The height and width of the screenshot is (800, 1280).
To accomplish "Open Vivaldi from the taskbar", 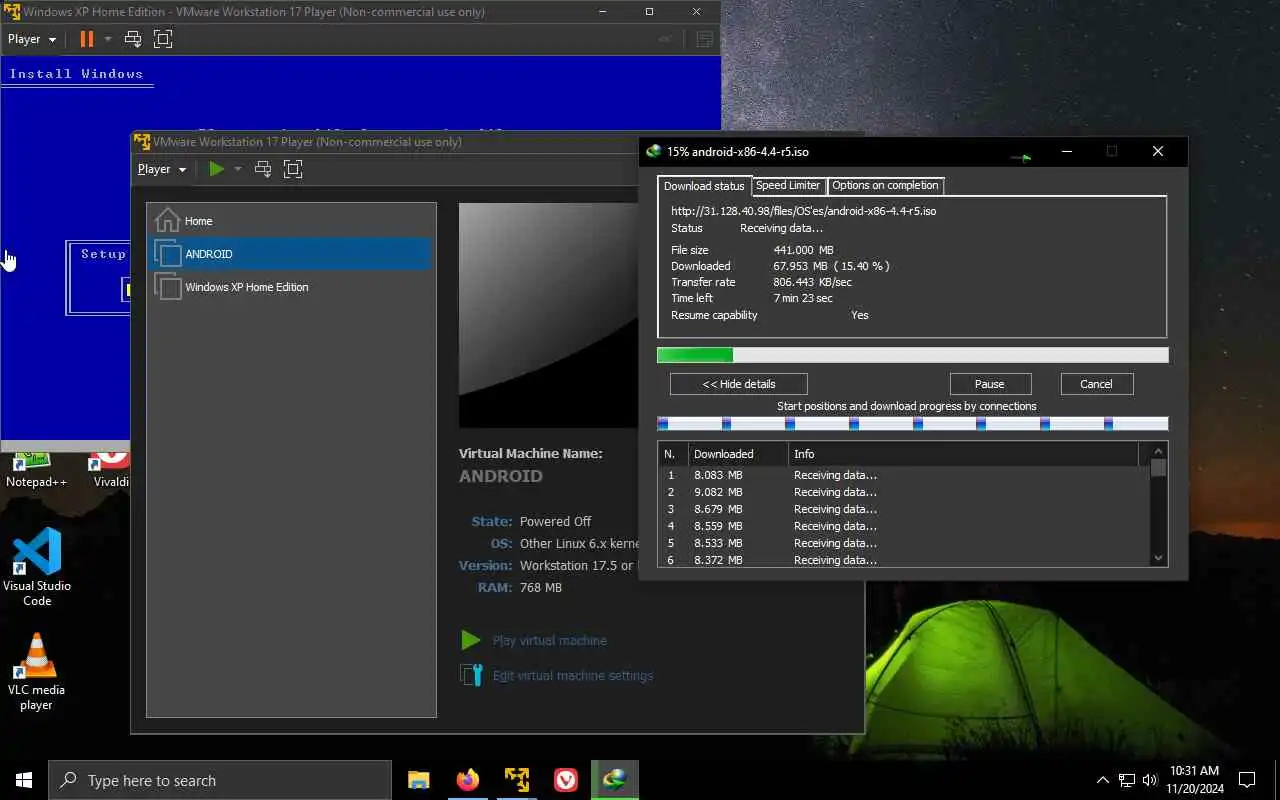I will pyautogui.click(x=566, y=780).
